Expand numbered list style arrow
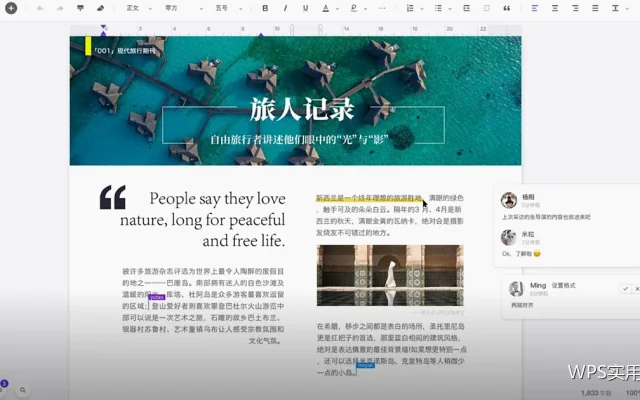The image size is (640, 400). click(x=422, y=9)
